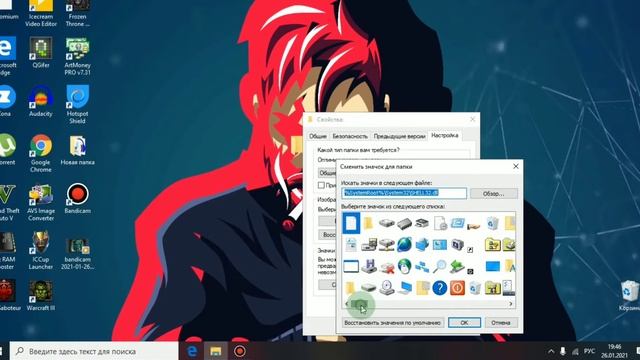The height and width of the screenshot is (360, 640).
Task: Select the blank document icon in the list
Action: (x=351, y=223)
